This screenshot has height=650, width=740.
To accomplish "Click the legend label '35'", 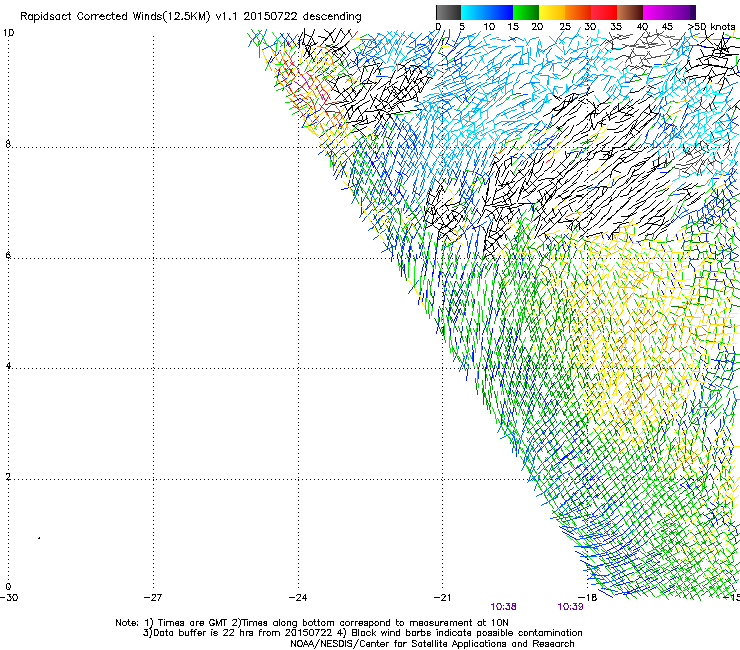I will [616, 27].
